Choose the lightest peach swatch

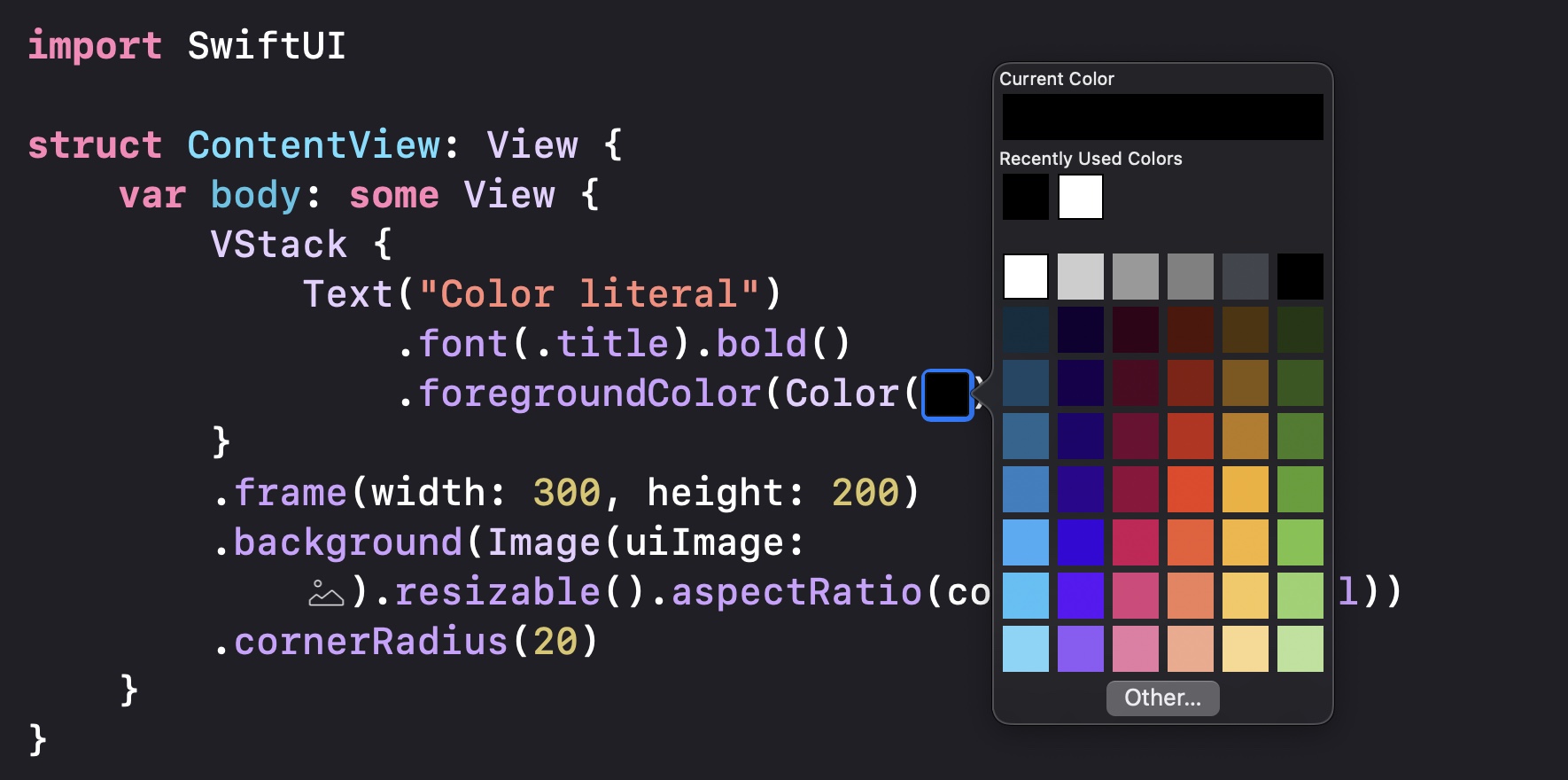point(1191,649)
